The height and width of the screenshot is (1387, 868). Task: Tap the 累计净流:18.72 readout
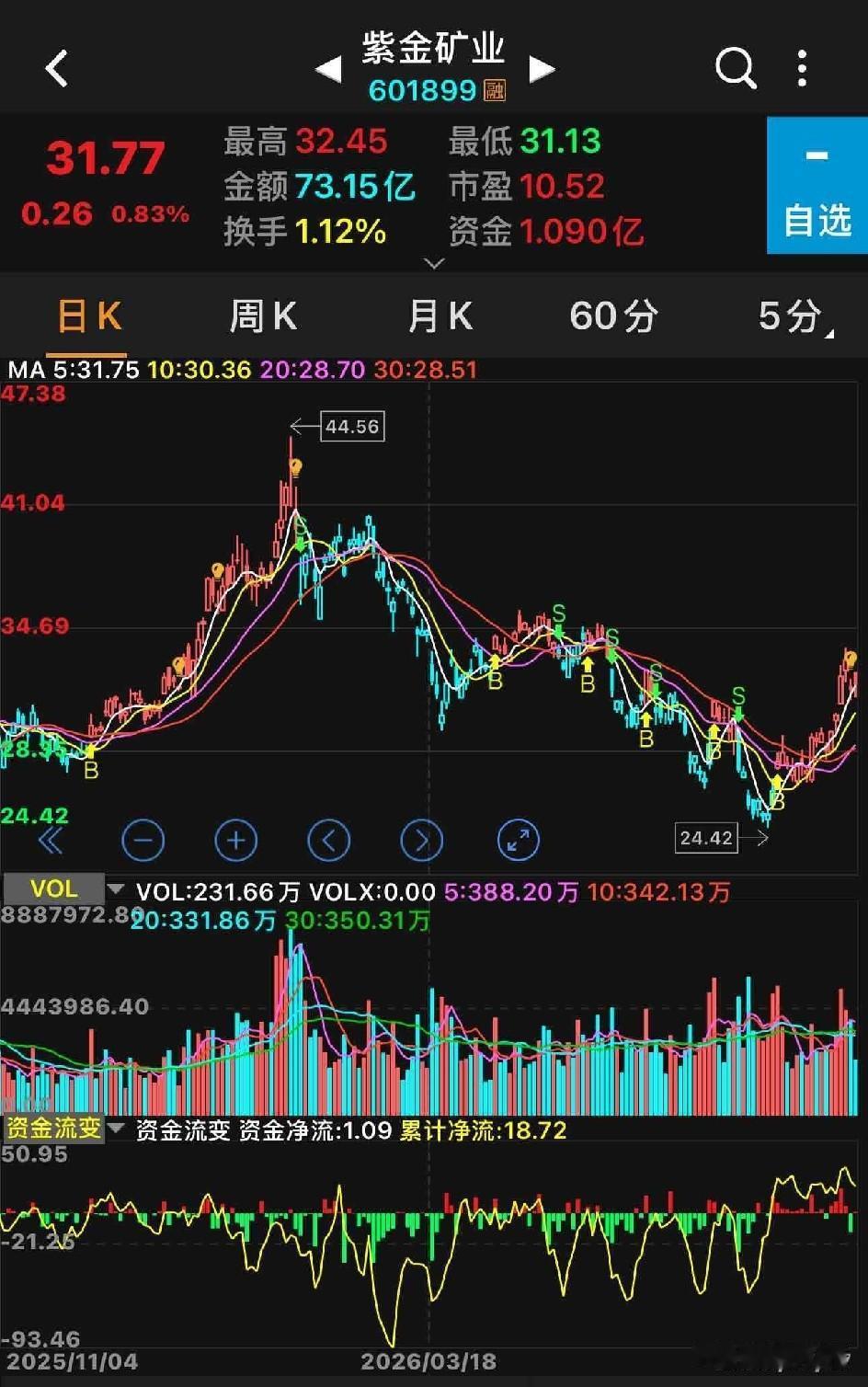(x=483, y=1130)
